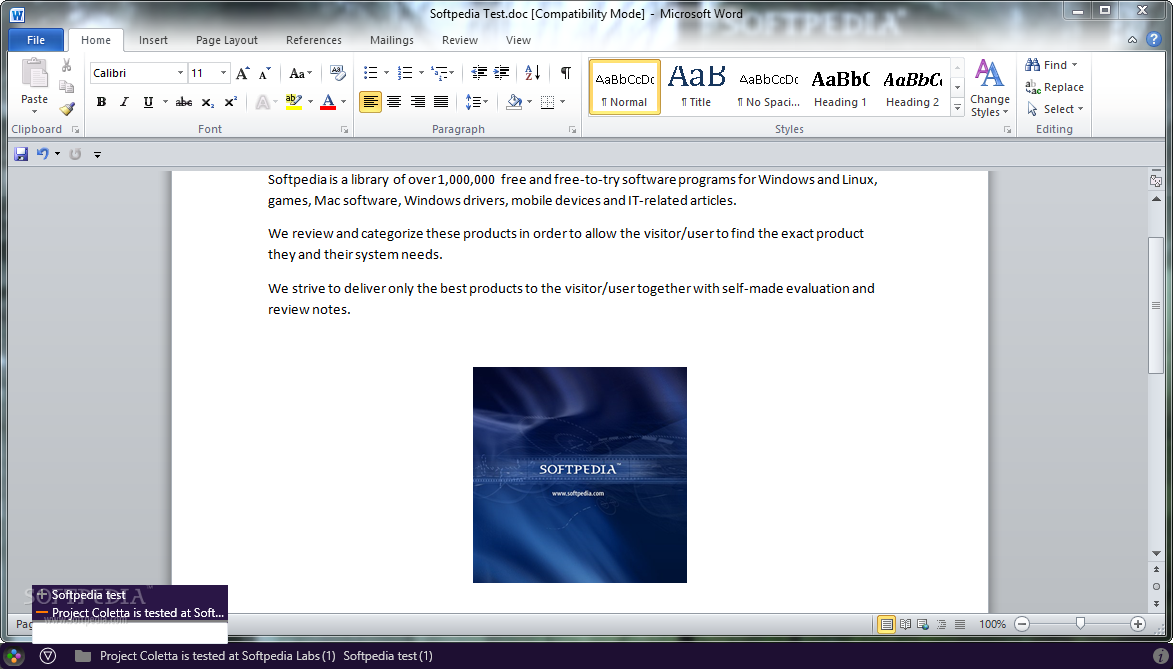Apply superscript formatting

click(x=230, y=103)
